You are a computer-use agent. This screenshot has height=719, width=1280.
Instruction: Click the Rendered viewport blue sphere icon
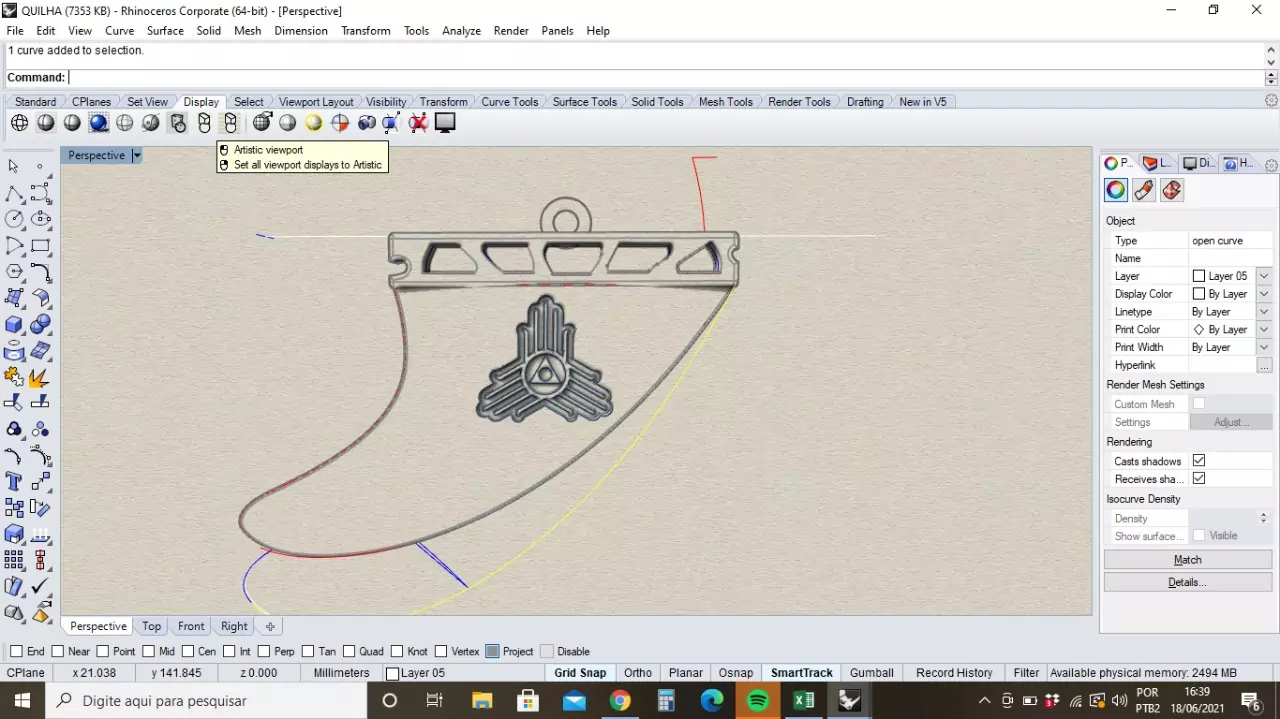coord(98,123)
